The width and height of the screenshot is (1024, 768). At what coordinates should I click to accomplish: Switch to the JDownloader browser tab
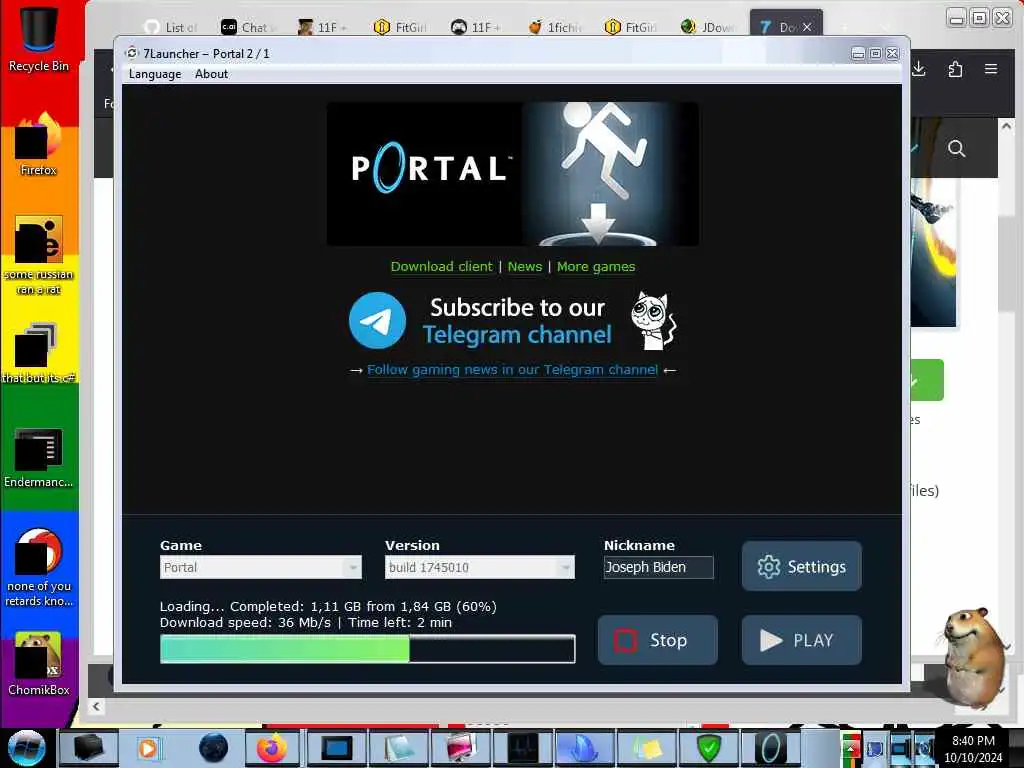click(708, 27)
